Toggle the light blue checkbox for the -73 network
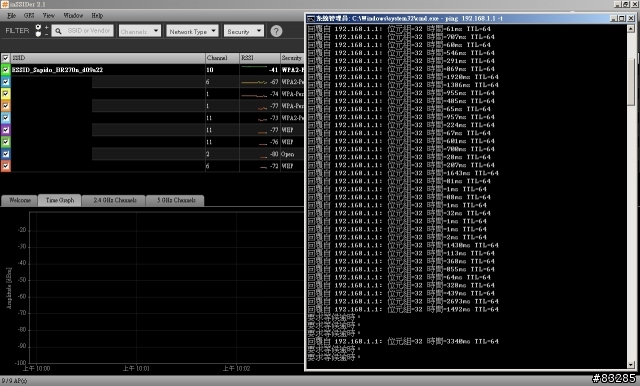640x386 pixels. [6, 118]
